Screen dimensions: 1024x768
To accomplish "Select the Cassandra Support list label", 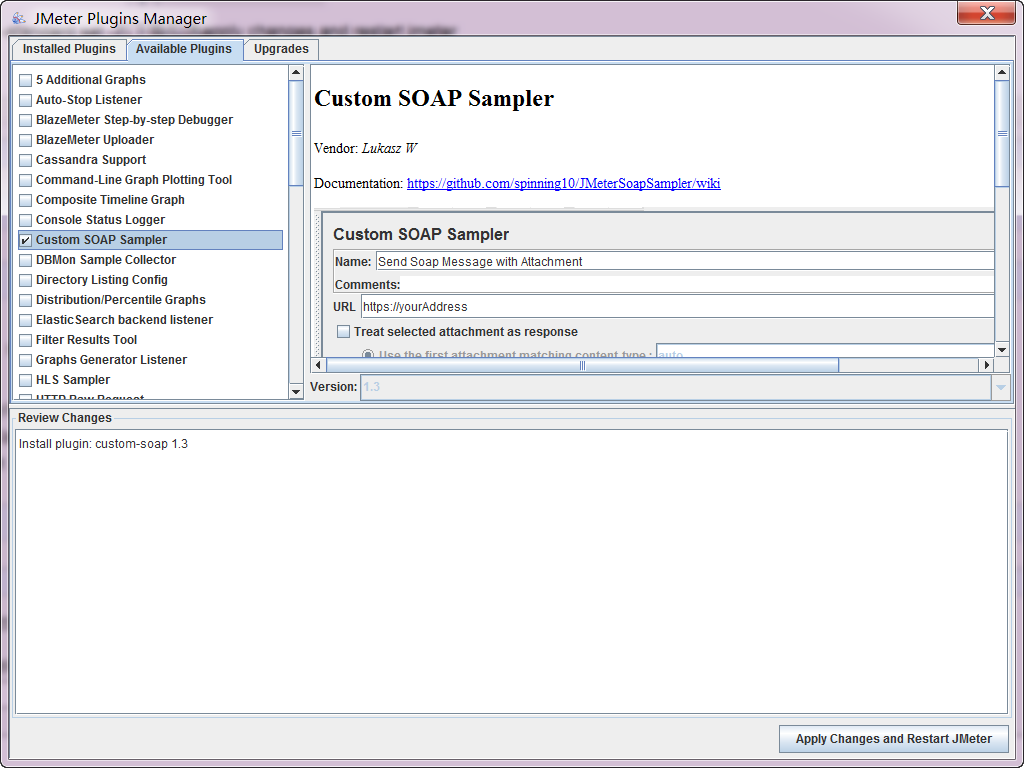I will (91, 160).
